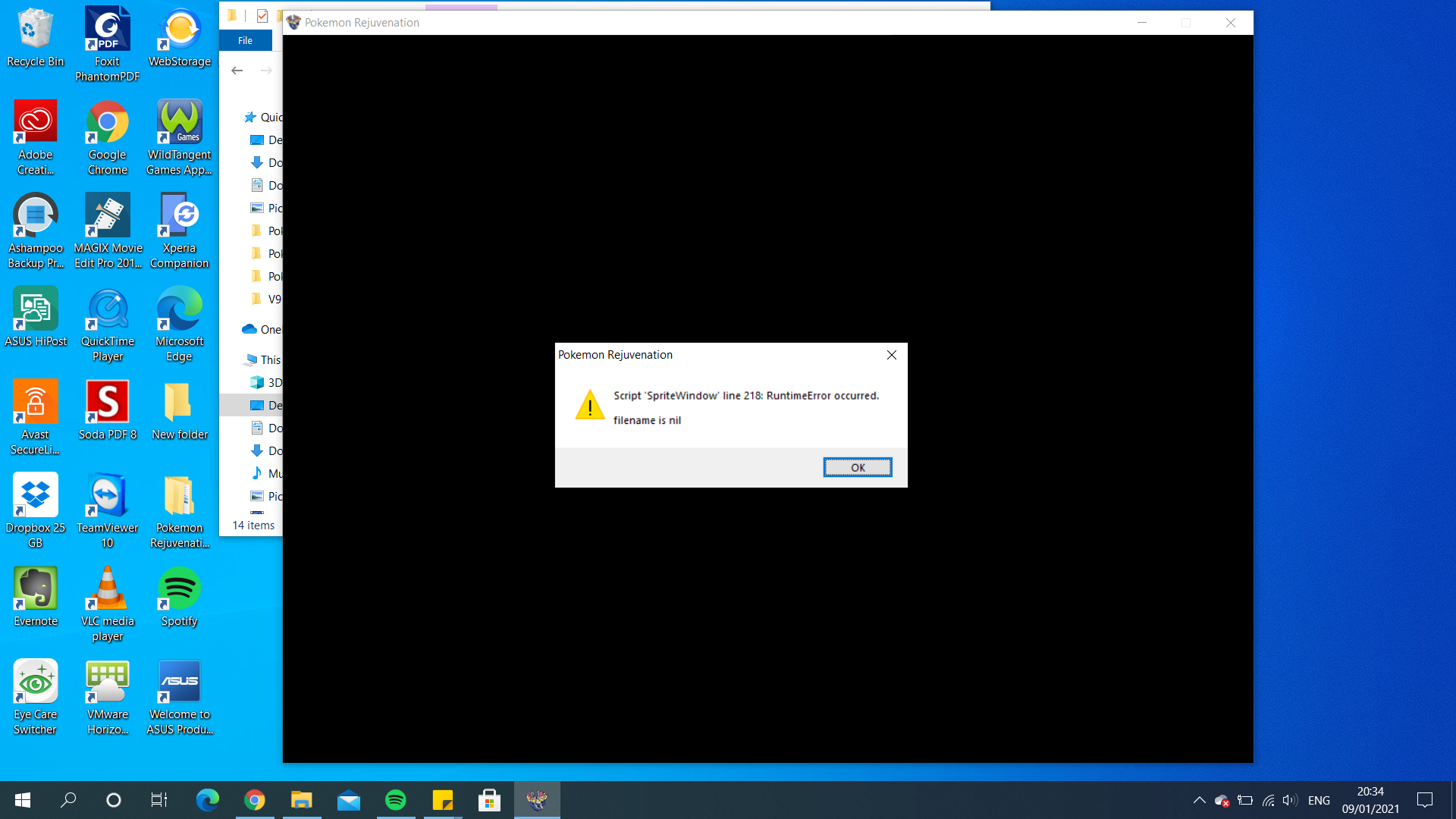Open WildTangent Games App shortcut
1456x819 pixels.
coord(180,138)
